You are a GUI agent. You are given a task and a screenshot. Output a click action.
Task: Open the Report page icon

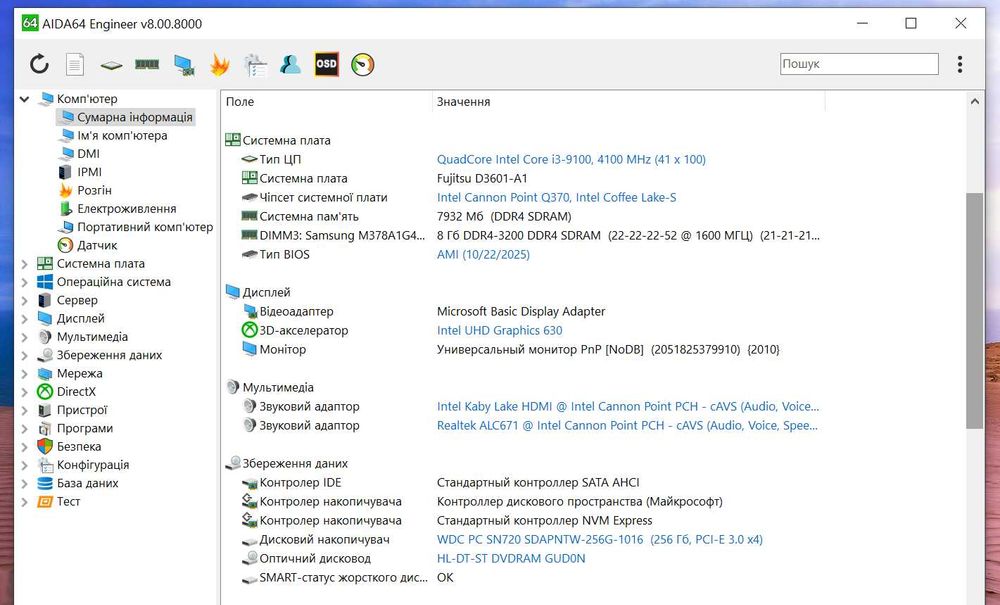click(75, 64)
